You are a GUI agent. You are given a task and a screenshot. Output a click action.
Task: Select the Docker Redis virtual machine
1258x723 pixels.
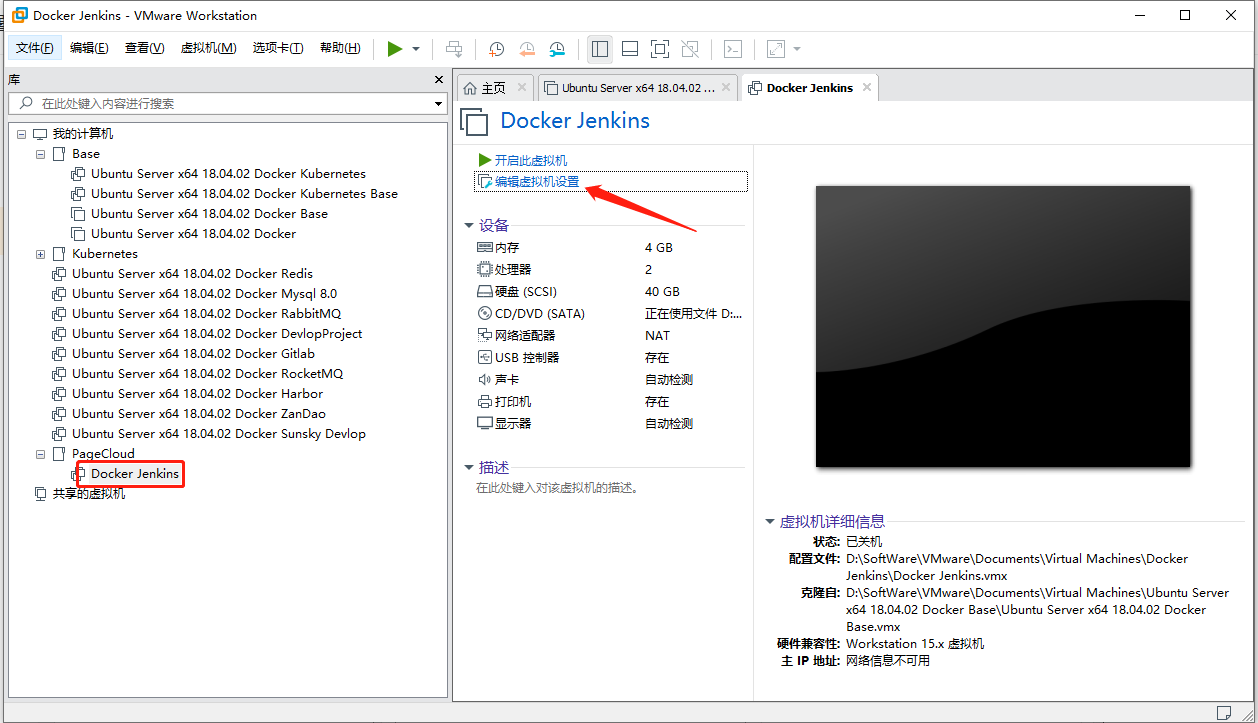pyautogui.click(x=192, y=274)
